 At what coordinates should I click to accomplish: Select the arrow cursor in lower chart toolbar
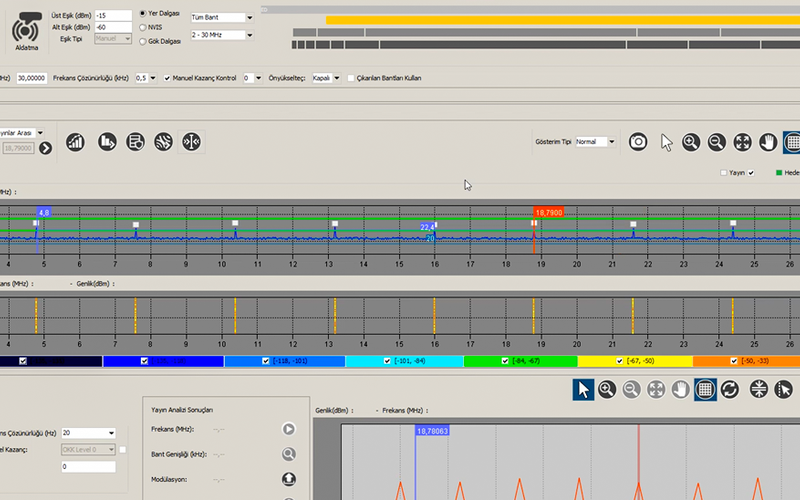pos(583,390)
